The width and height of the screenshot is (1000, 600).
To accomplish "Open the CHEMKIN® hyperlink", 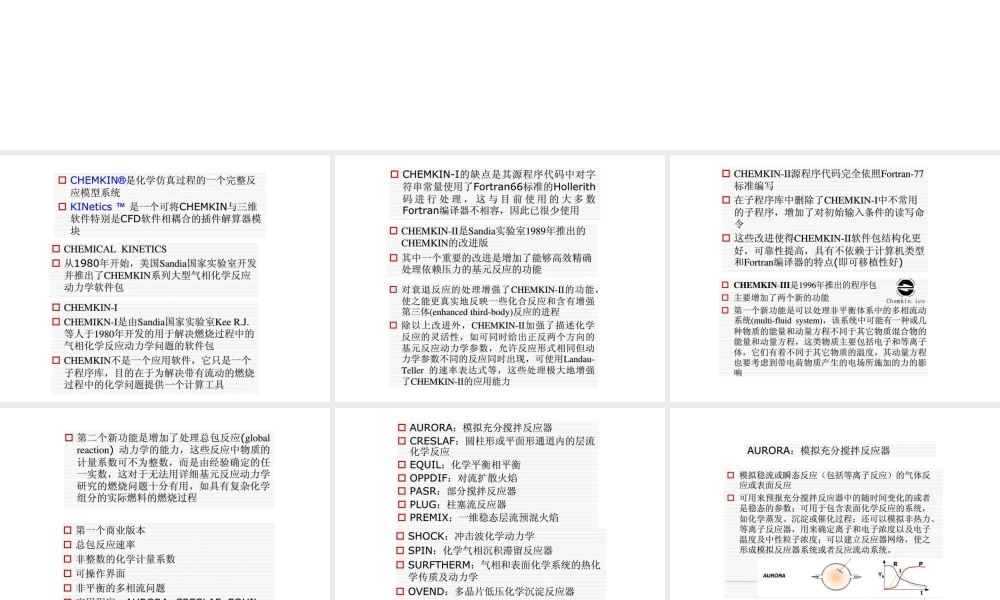I will click(x=96, y=180).
